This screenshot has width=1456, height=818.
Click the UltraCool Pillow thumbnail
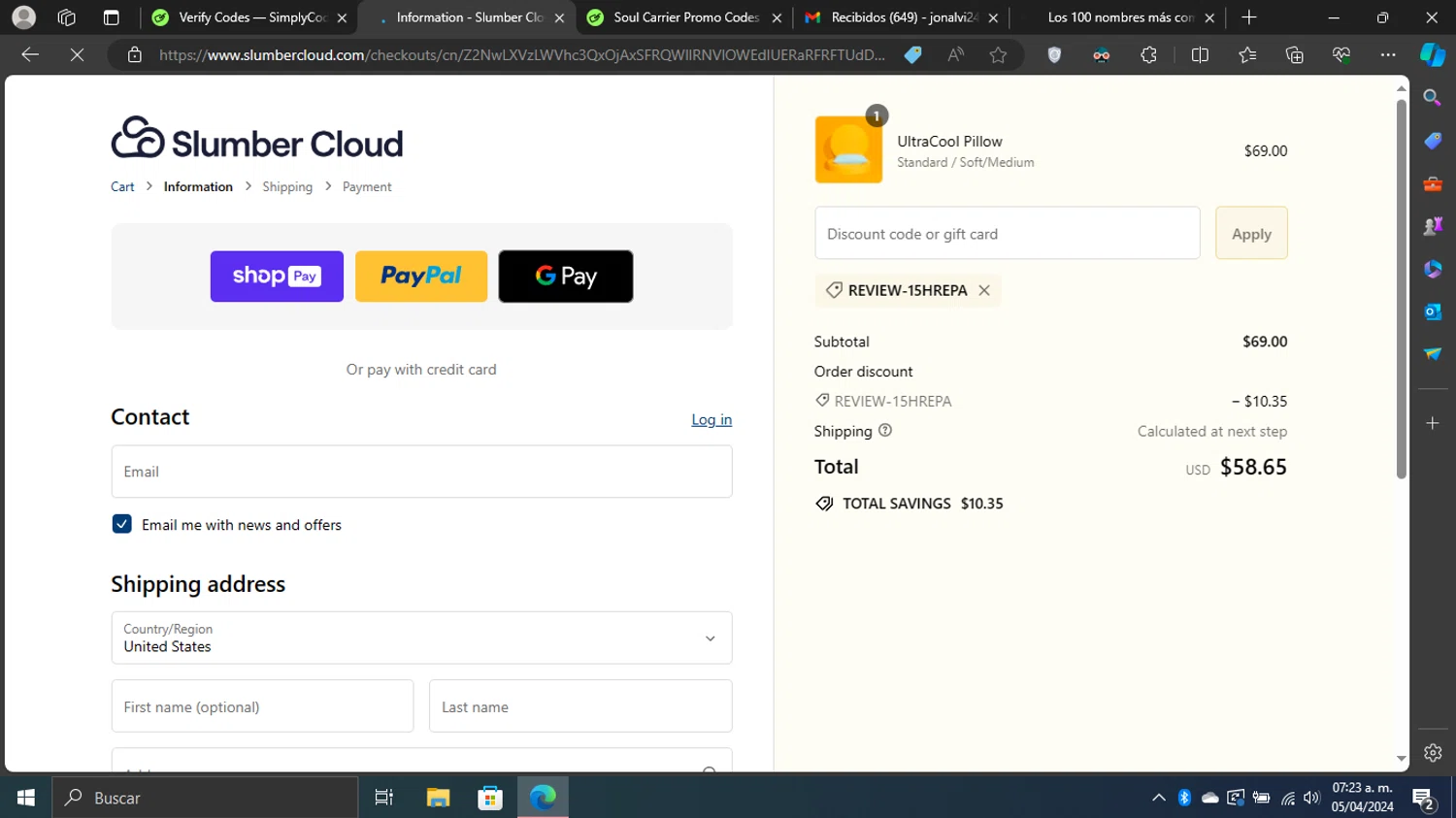point(848,149)
